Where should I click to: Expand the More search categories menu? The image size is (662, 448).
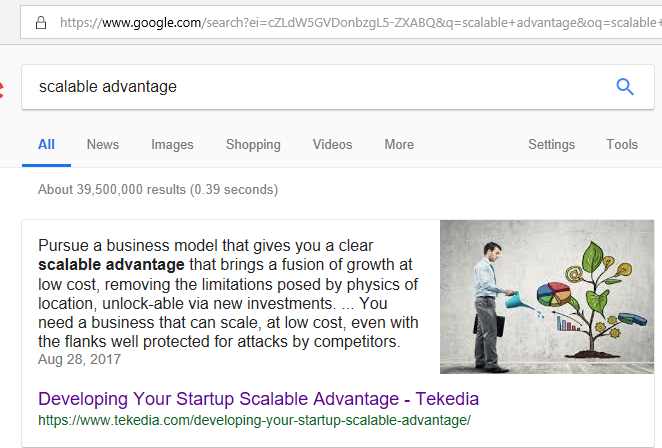(x=399, y=145)
